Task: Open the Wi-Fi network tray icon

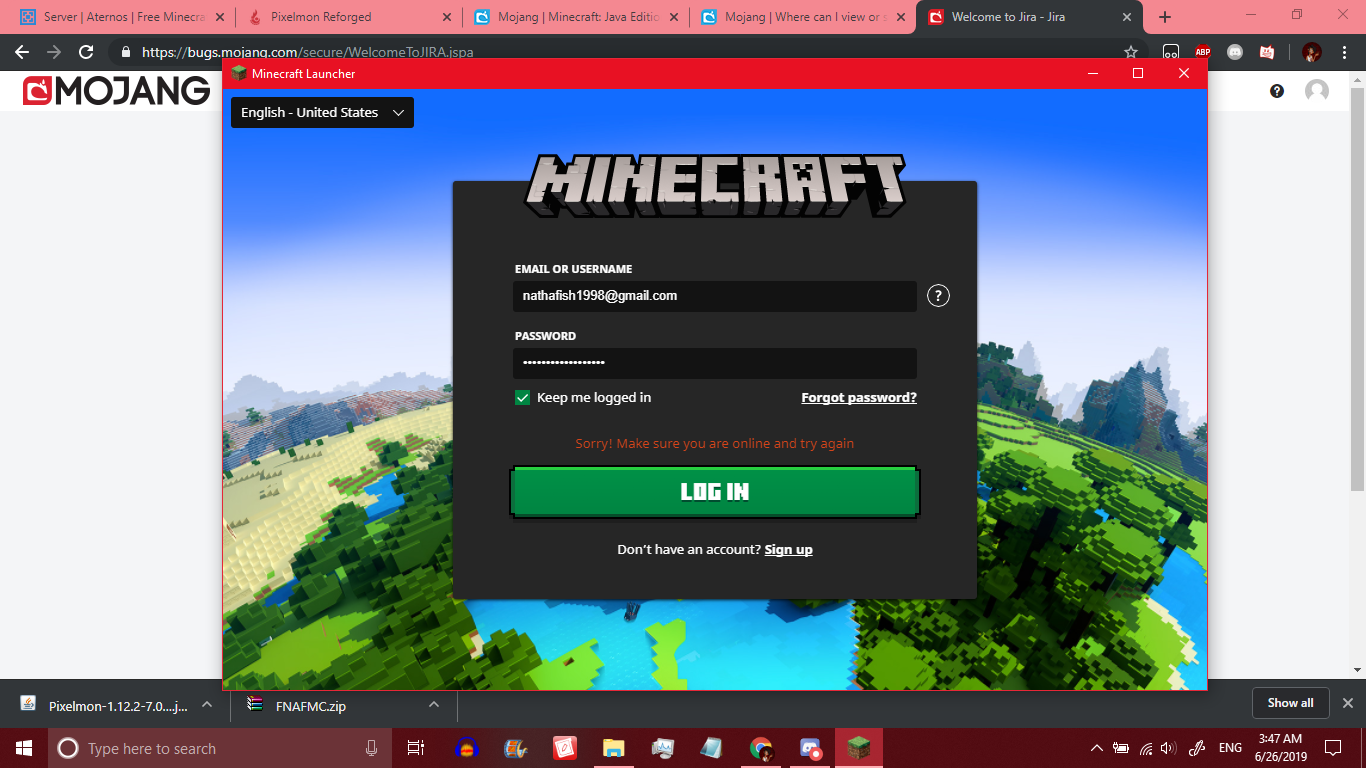Action: (x=1146, y=748)
